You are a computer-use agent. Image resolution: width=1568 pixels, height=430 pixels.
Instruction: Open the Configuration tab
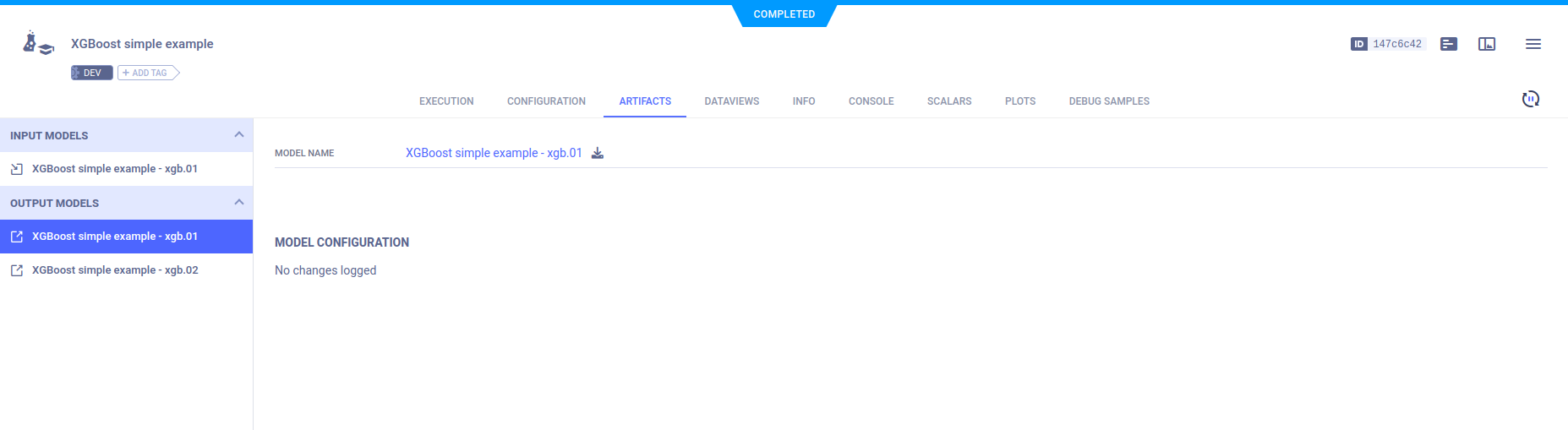coord(546,101)
